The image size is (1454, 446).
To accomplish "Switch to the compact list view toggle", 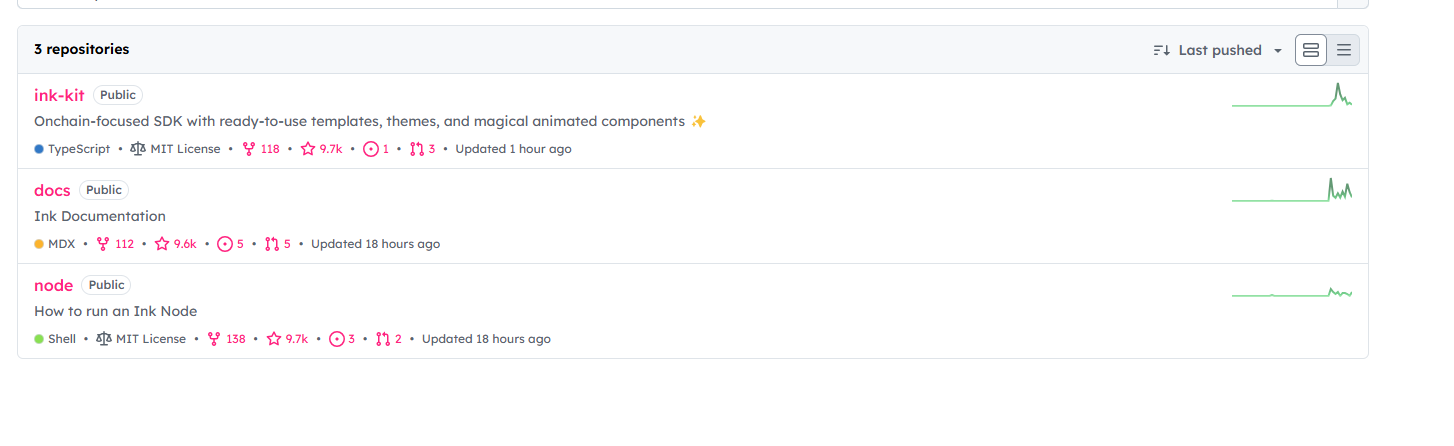I will click(x=1343, y=50).
